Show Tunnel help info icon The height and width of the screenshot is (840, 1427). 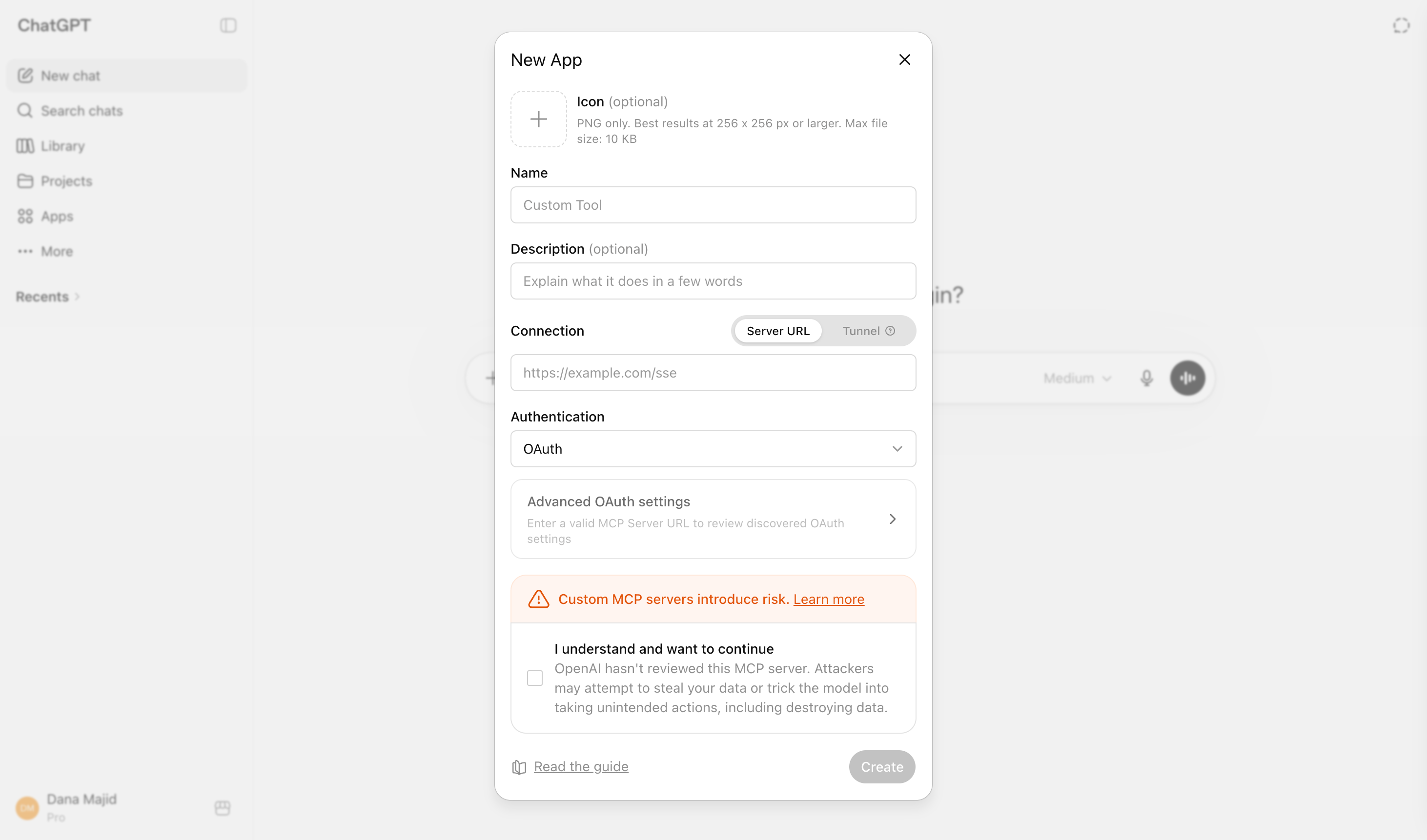[x=890, y=331]
